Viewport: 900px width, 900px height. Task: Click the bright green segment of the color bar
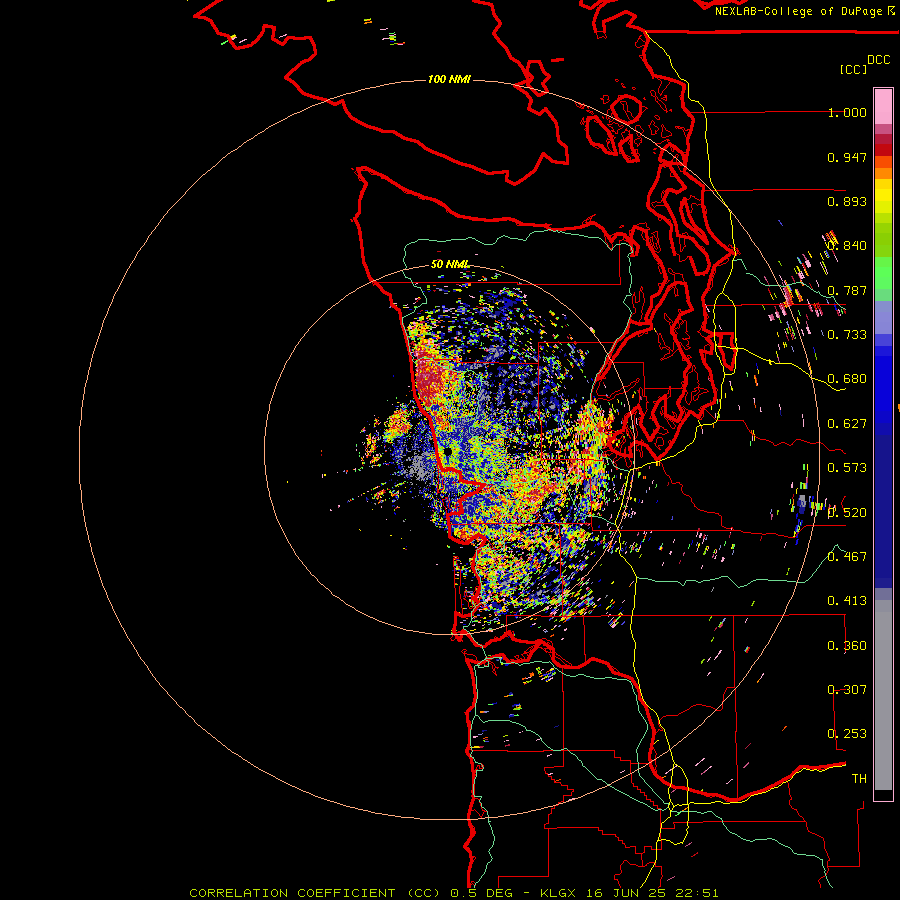(883, 273)
